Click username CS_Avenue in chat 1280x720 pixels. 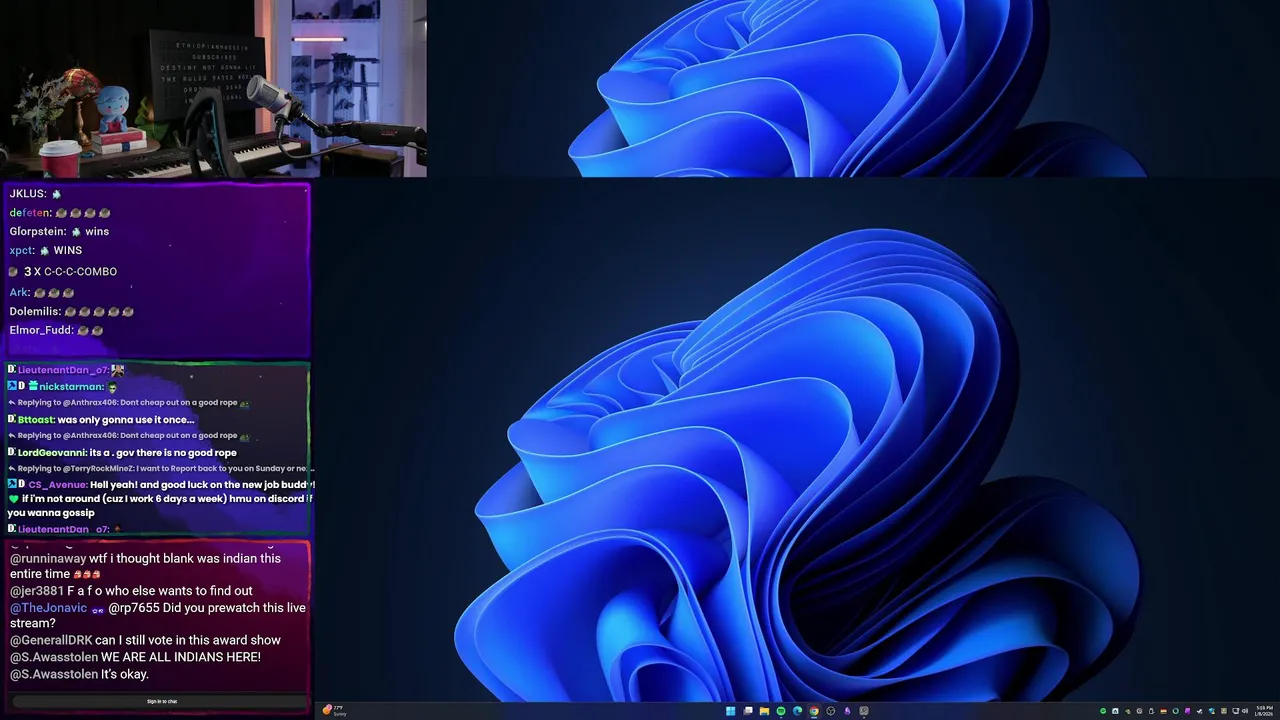click(58, 484)
